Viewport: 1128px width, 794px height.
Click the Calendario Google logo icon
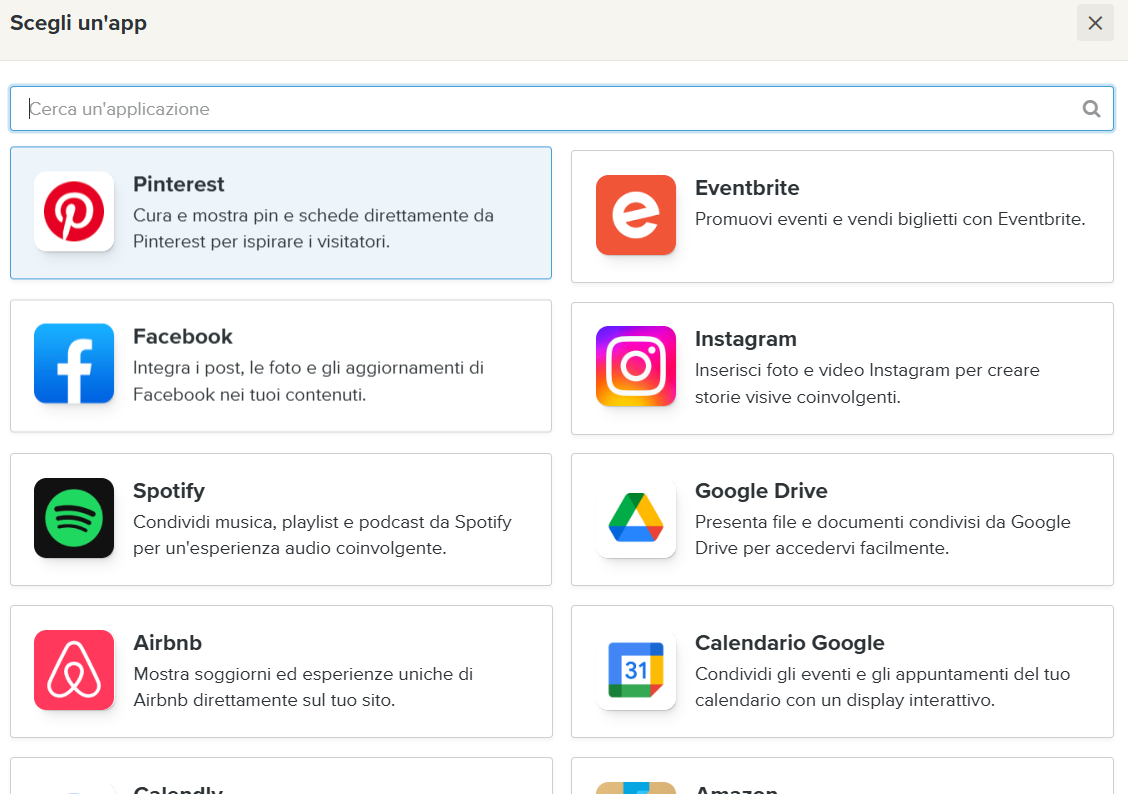(x=636, y=670)
